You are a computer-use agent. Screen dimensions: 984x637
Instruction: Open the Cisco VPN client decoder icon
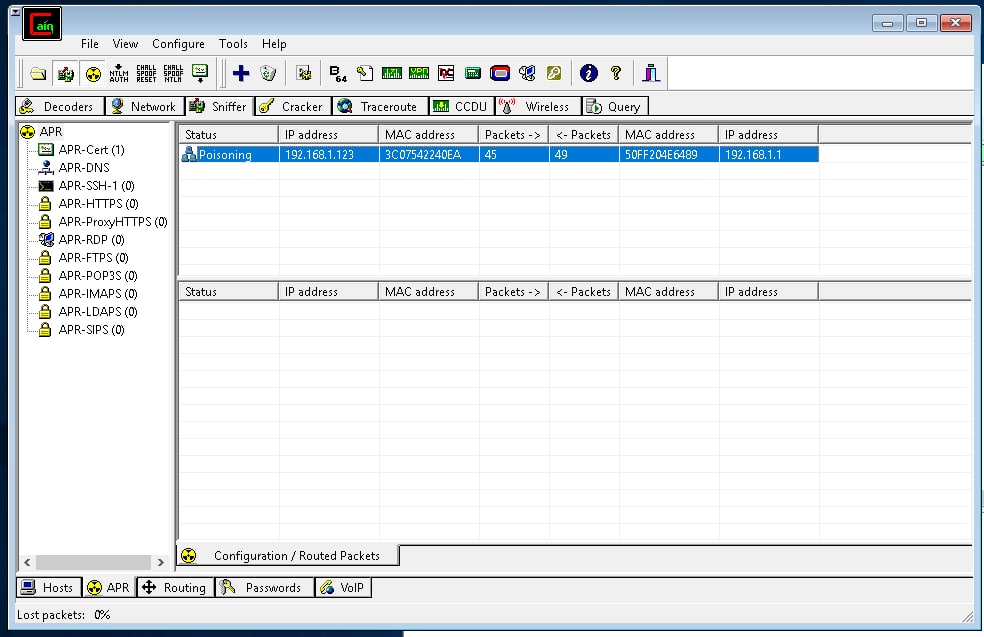tap(419, 73)
